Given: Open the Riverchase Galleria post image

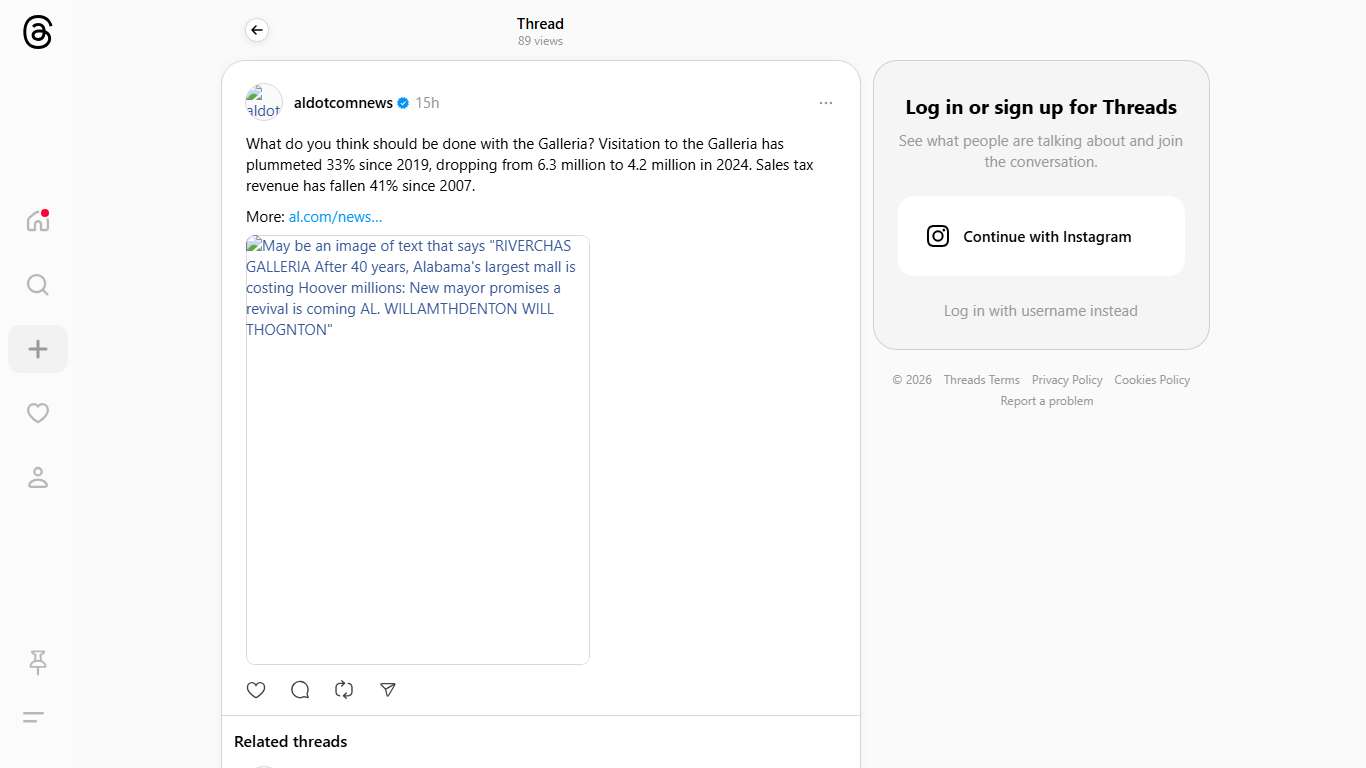Looking at the screenshot, I should point(417,450).
